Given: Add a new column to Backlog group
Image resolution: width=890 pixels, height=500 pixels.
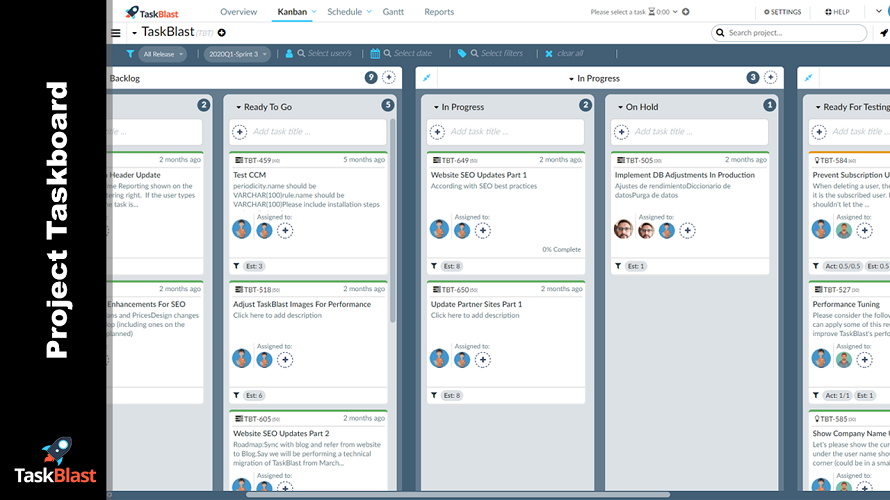Looking at the screenshot, I should tap(389, 78).
